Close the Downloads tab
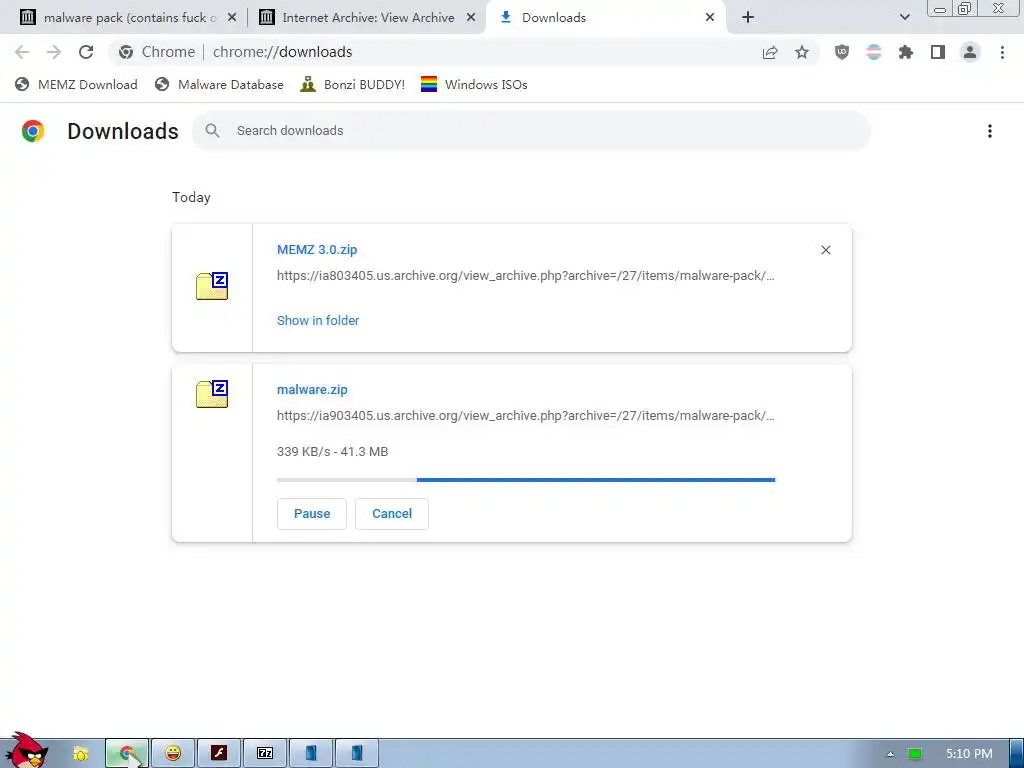Image resolution: width=1024 pixels, height=768 pixels. click(710, 18)
